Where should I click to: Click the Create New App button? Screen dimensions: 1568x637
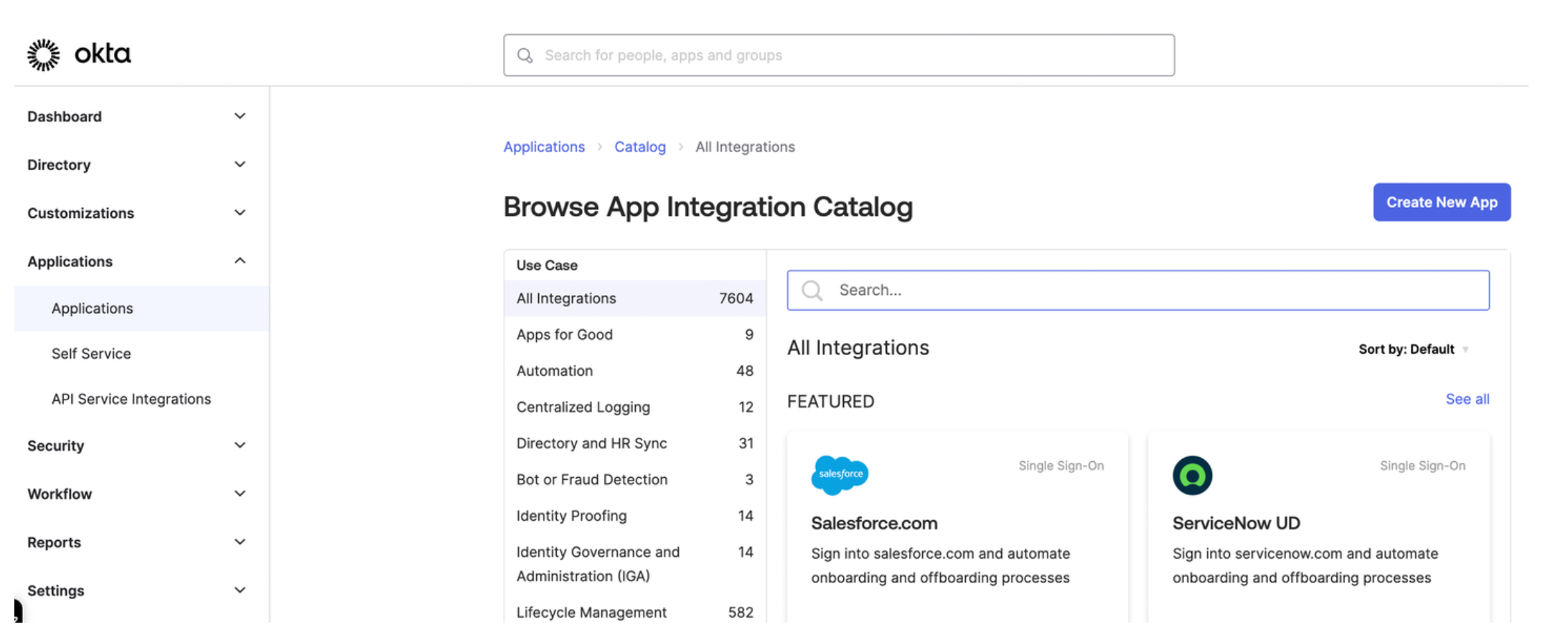pos(1442,202)
